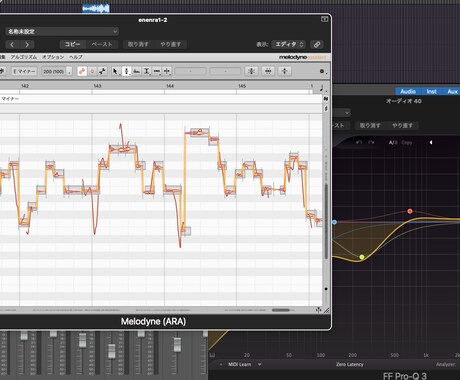Click the second empty inspector value field
This screenshot has width=460, height=380.
pos(225,71)
